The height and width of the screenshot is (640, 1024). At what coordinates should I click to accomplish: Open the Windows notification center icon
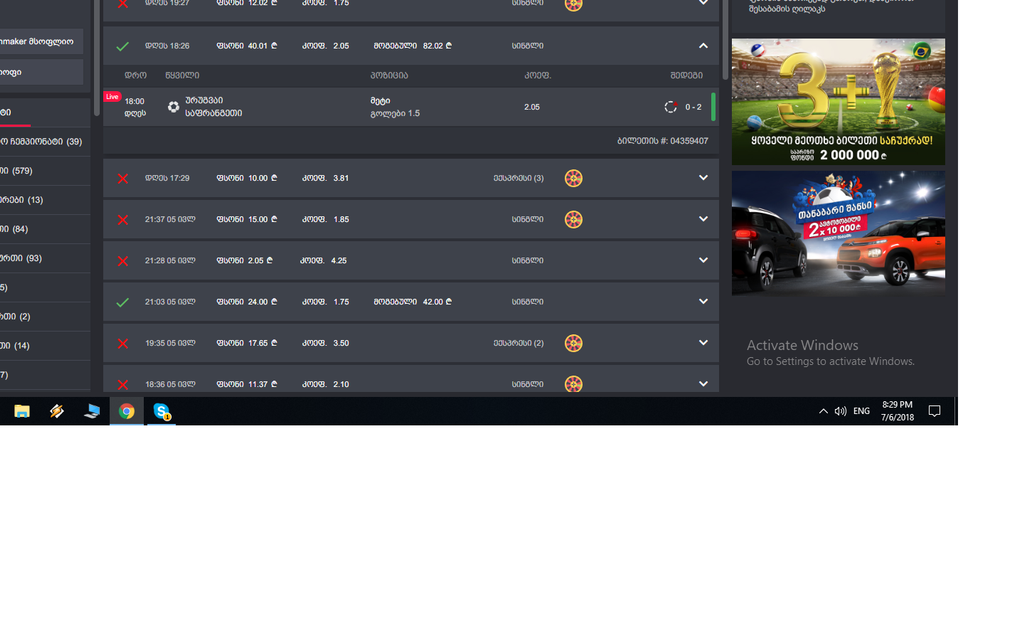click(935, 411)
